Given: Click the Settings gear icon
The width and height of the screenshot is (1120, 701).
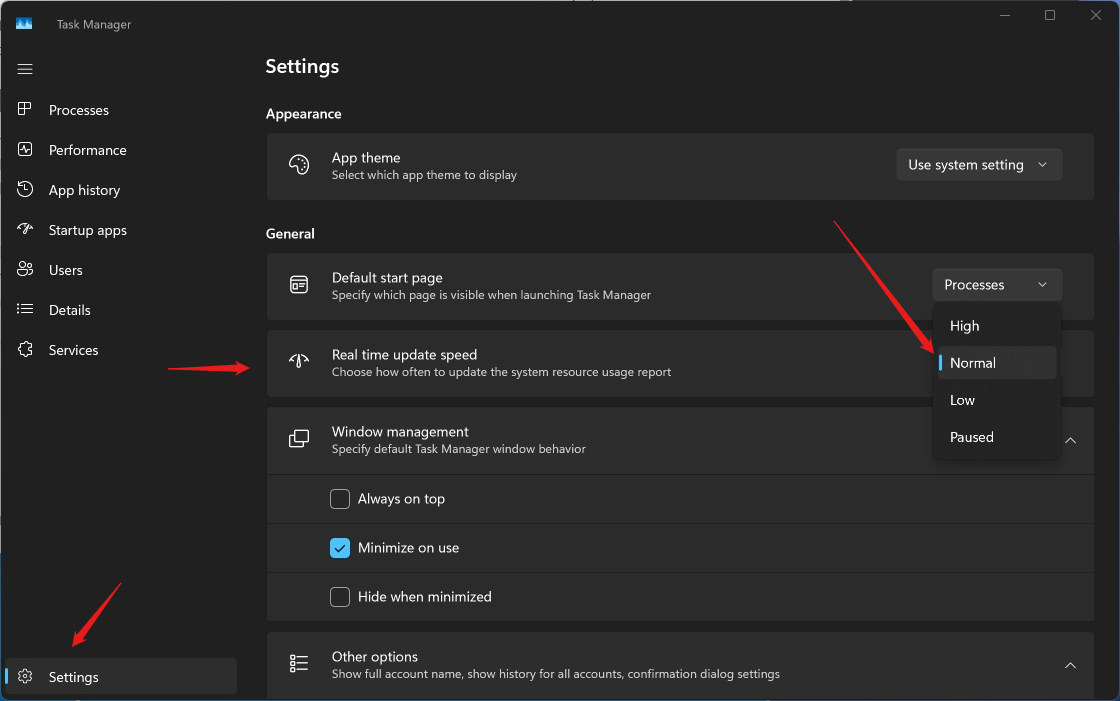Looking at the screenshot, I should [x=26, y=677].
